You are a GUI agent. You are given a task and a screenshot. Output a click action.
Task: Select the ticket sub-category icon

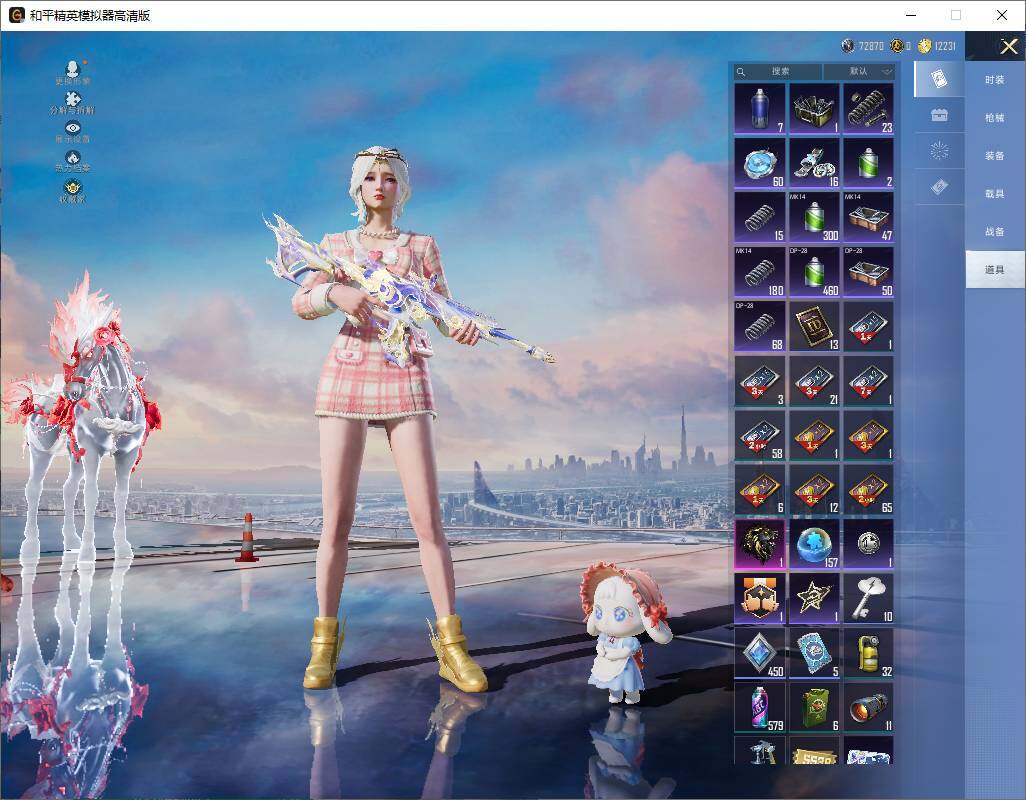pos(939,187)
